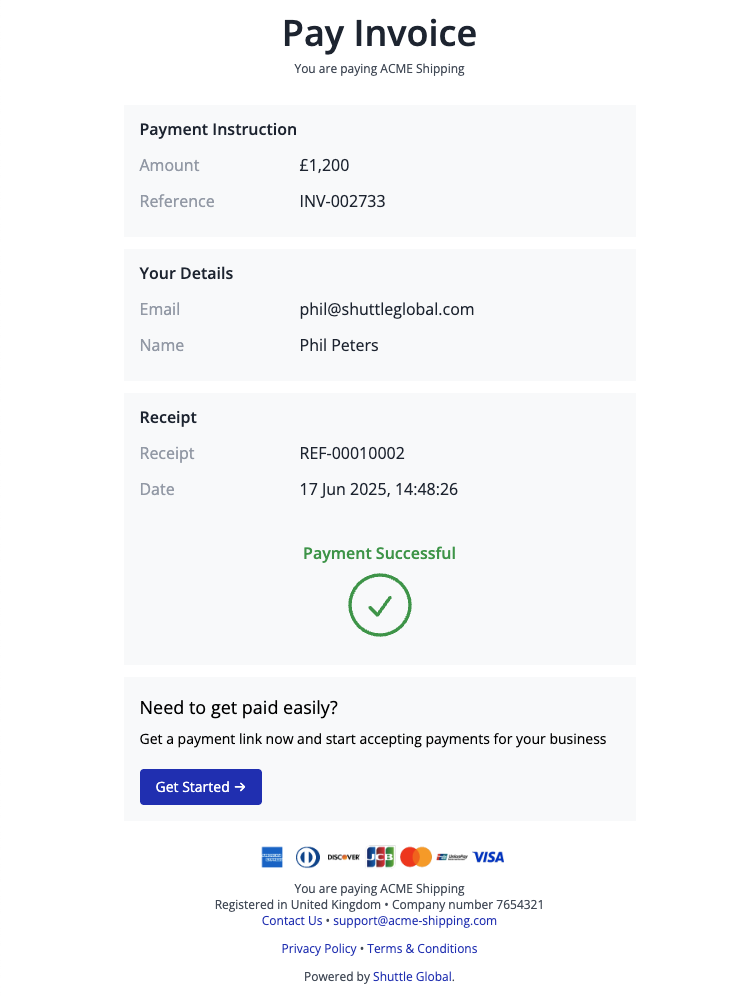The width and height of the screenshot is (755, 998).
Task: Click the green payment success checkmark
Action: click(x=380, y=605)
